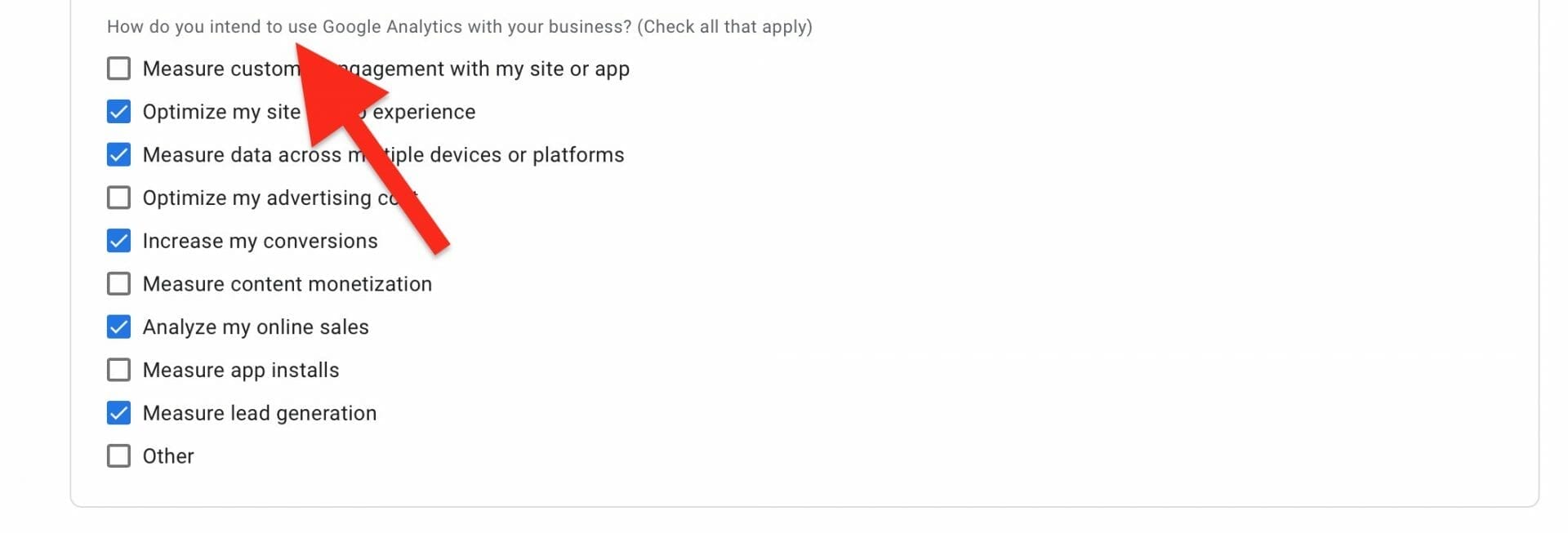Screen dimensions: 1568x533
Task: Click the Measure app installs label text
Action: coord(241,369)
